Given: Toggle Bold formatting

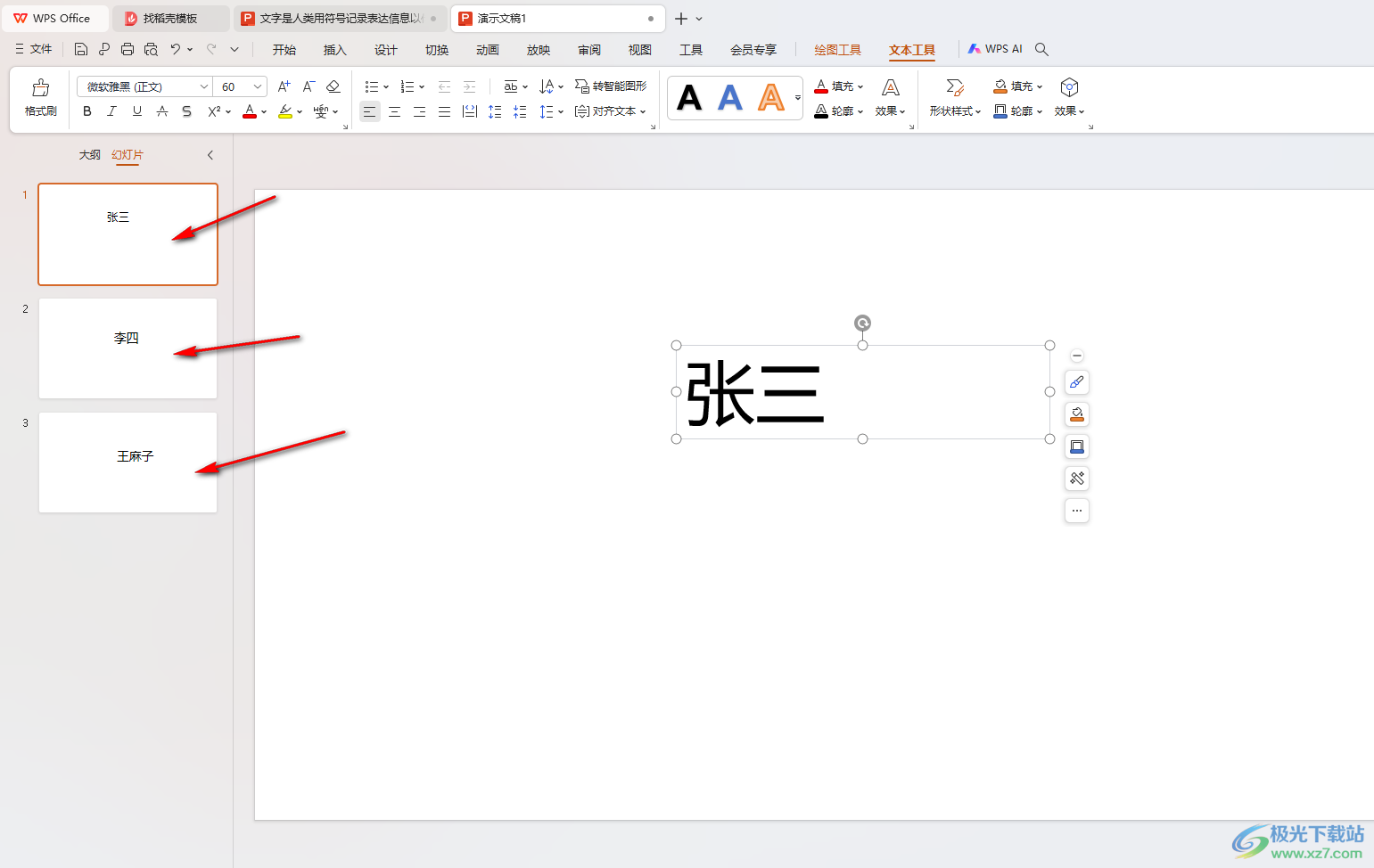Looking at the screenshot, I should tap(86, 111).
